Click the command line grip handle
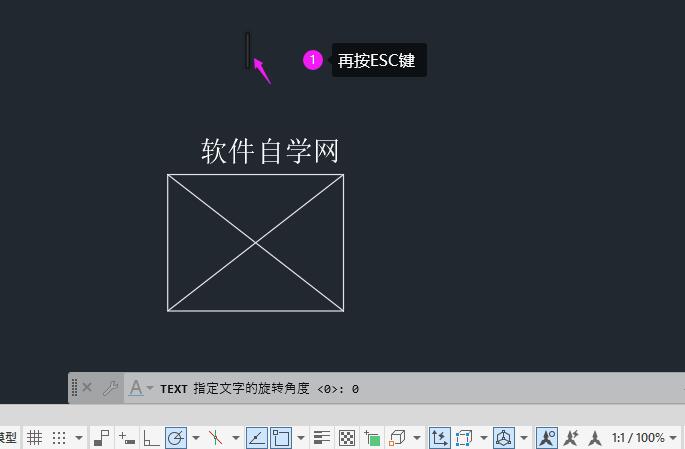Viewport: 685px width, 449px height. (x=74, y=387)
